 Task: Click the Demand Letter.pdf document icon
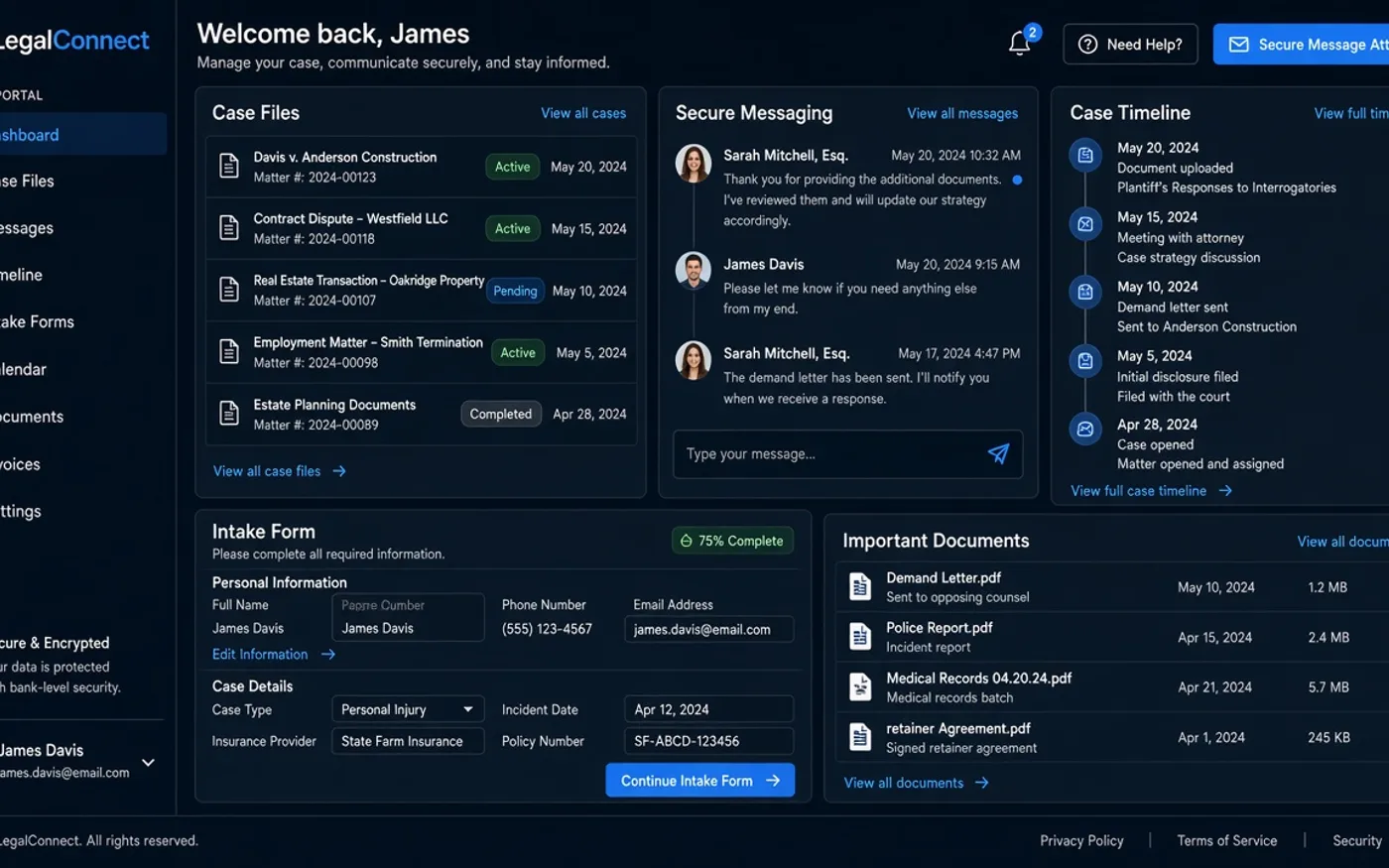[860, 587]
